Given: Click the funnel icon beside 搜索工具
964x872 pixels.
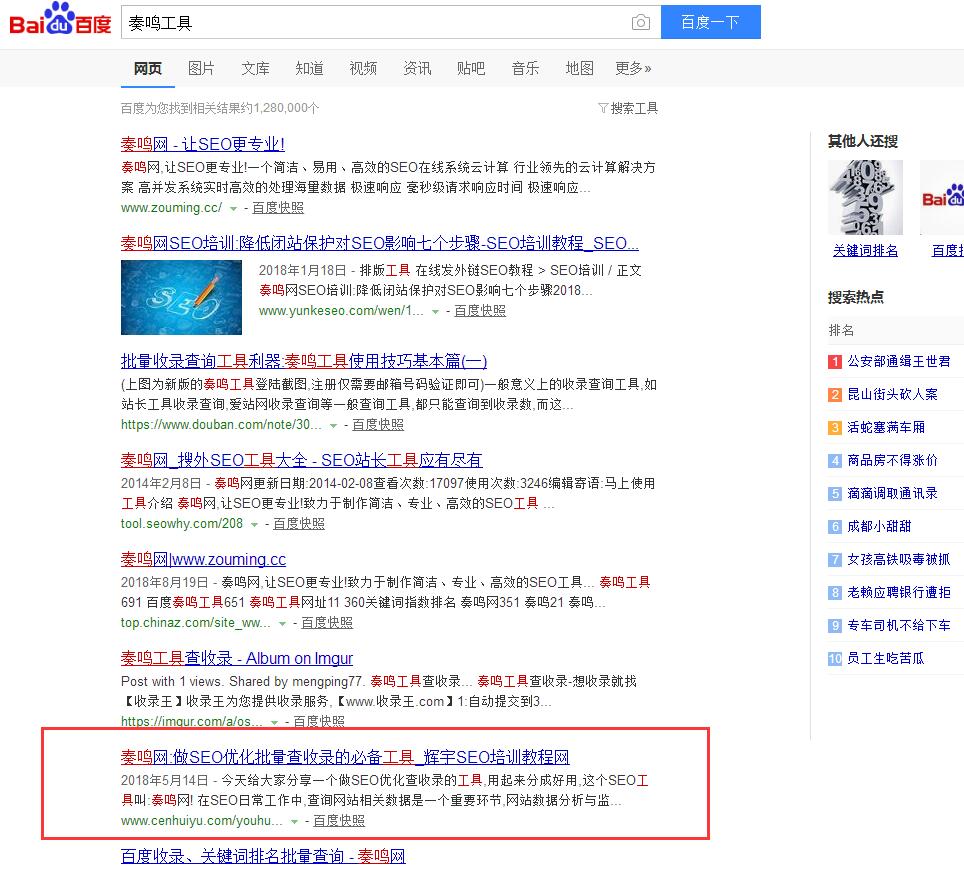Looking at the screenshot, I should pyautogui.click(x=604, y=108).
